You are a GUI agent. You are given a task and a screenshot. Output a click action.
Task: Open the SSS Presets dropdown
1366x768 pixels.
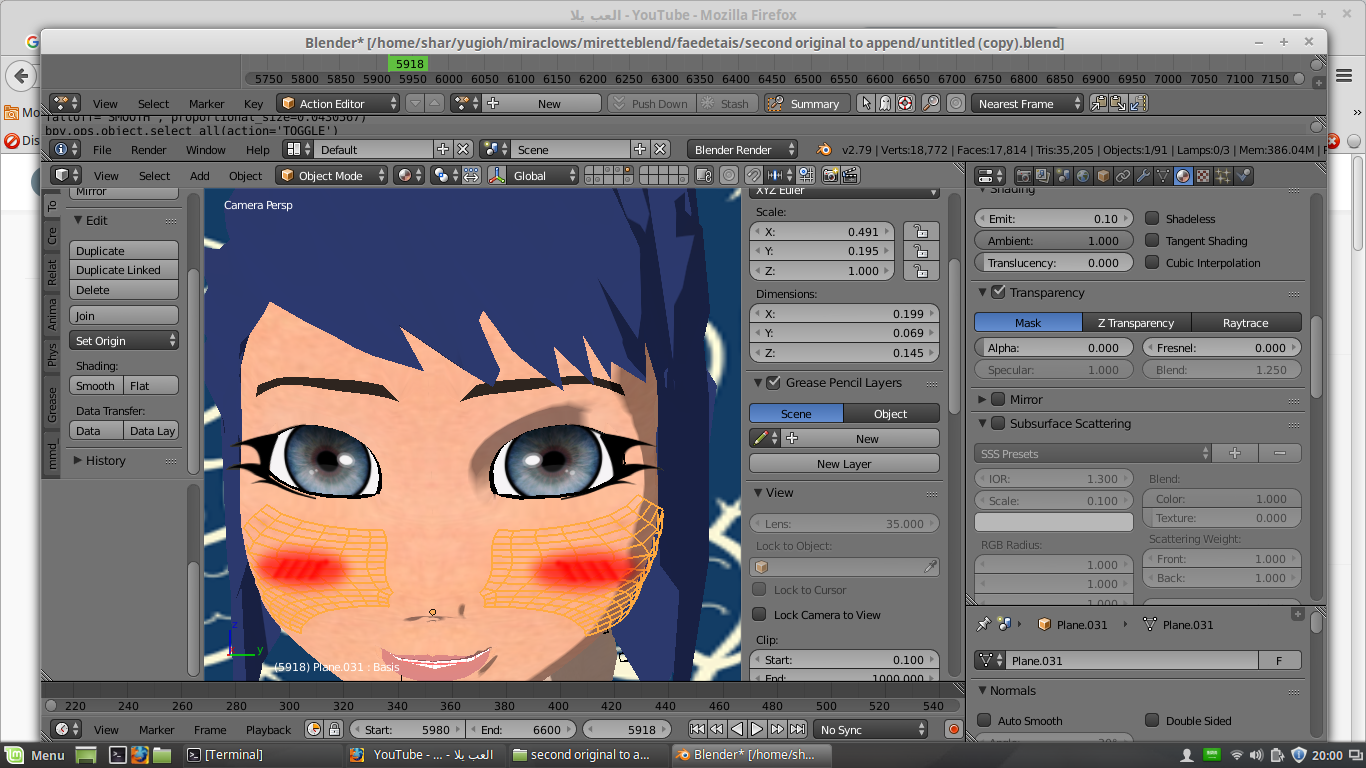(1092, 453)
